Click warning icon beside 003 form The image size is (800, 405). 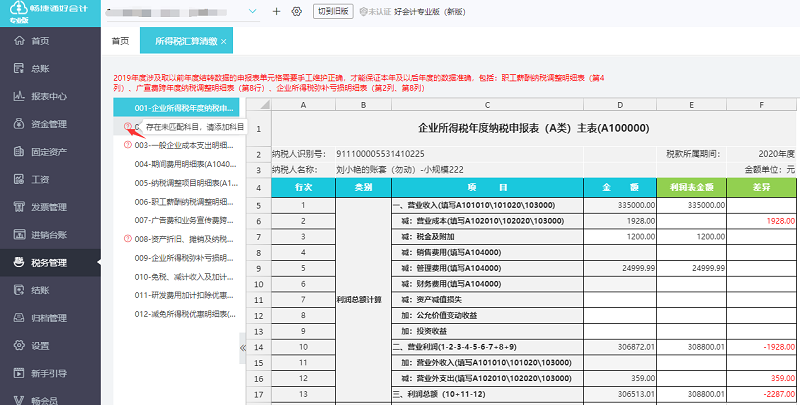tap(127, 144)
